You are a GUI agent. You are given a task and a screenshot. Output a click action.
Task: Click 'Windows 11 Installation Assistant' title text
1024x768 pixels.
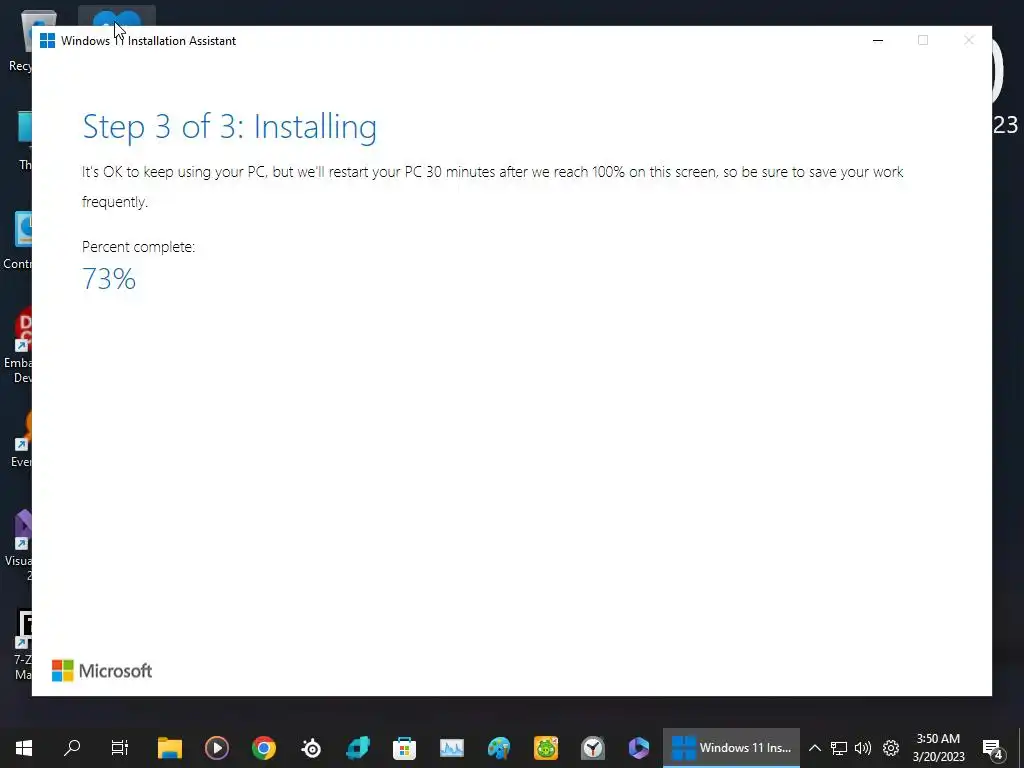click(148, 40)
